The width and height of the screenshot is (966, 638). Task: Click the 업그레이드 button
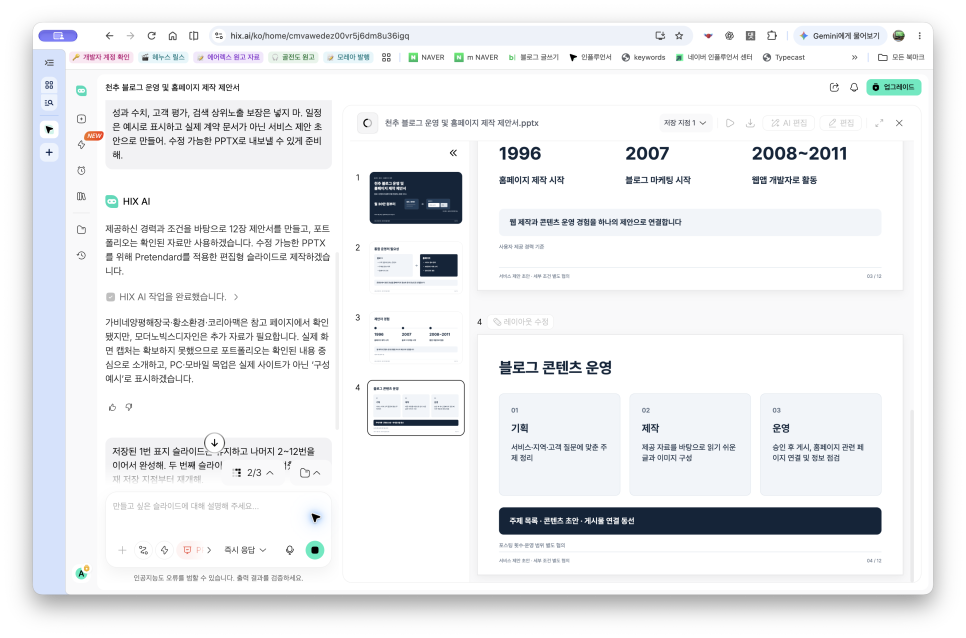(893, 87)
